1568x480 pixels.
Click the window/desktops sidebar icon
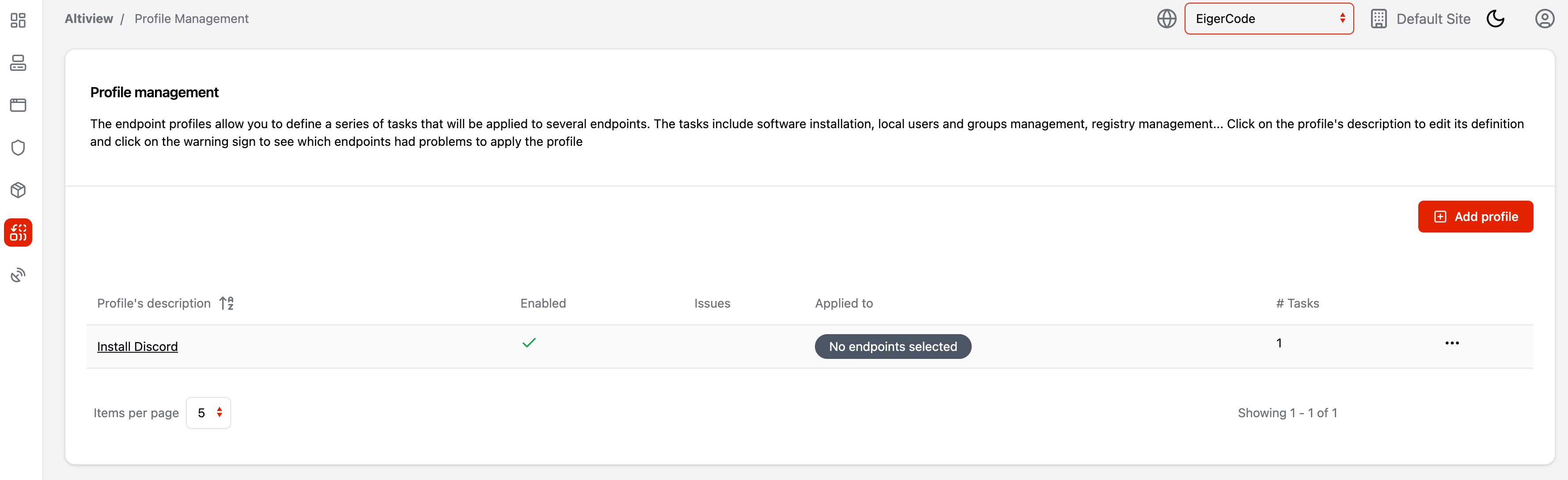18,105
